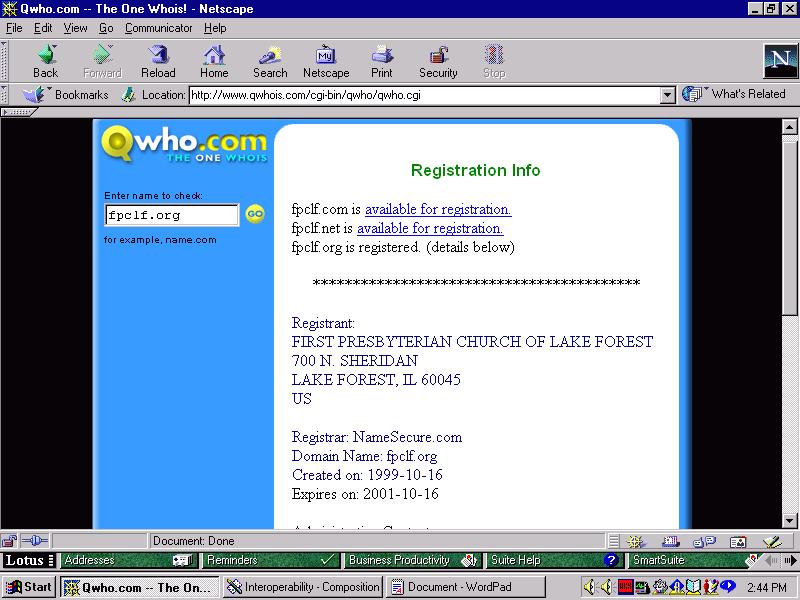Click the status bar security lock icon
The width and height of the screenshot is (800, 600).
coord(9,541)
